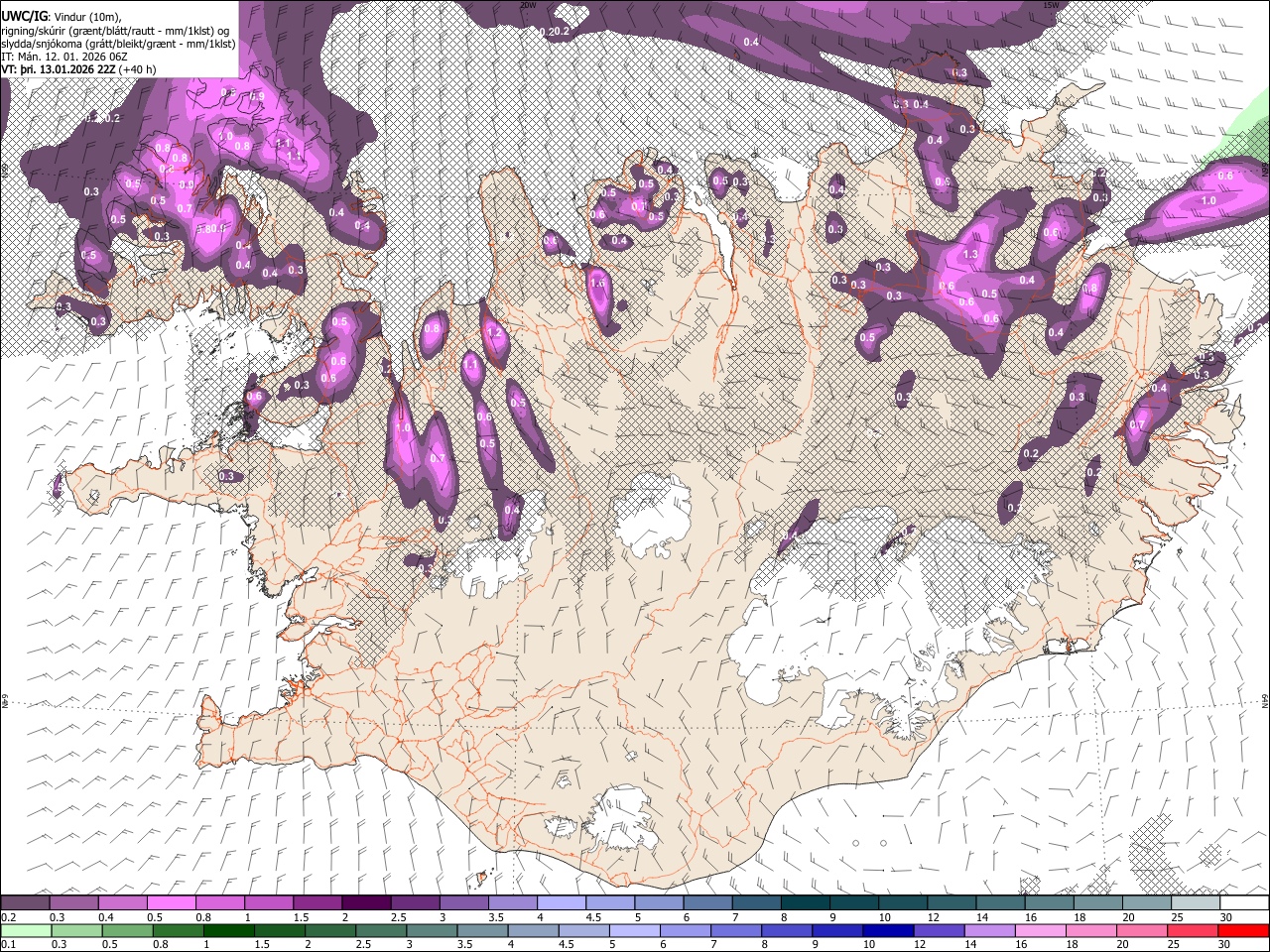1270x952 pixels.
Task: Select darkest green lower swatch between 1 and 1.5
Action: (228, 930)
